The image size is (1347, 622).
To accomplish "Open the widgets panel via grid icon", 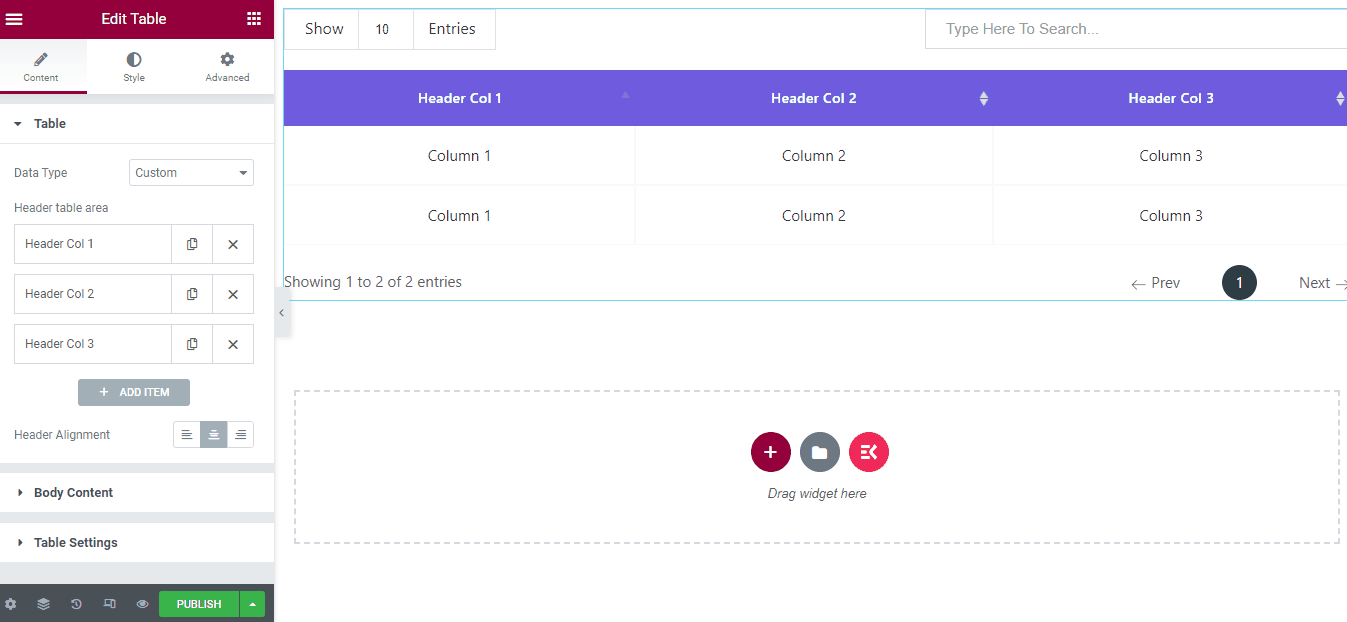I will (254, 18).
